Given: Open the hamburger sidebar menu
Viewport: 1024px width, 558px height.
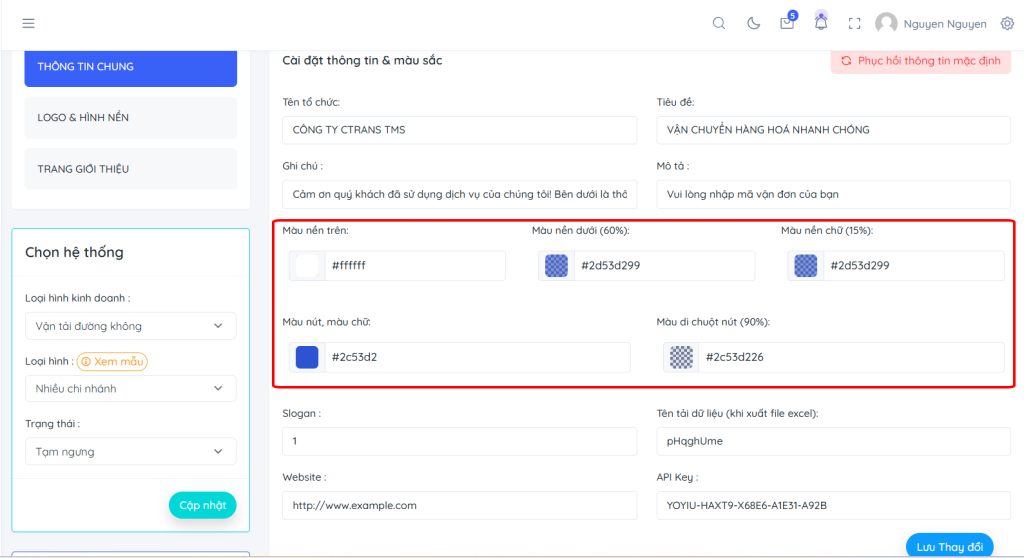Looking at the screenshot, I should click(x=28, y=23).
